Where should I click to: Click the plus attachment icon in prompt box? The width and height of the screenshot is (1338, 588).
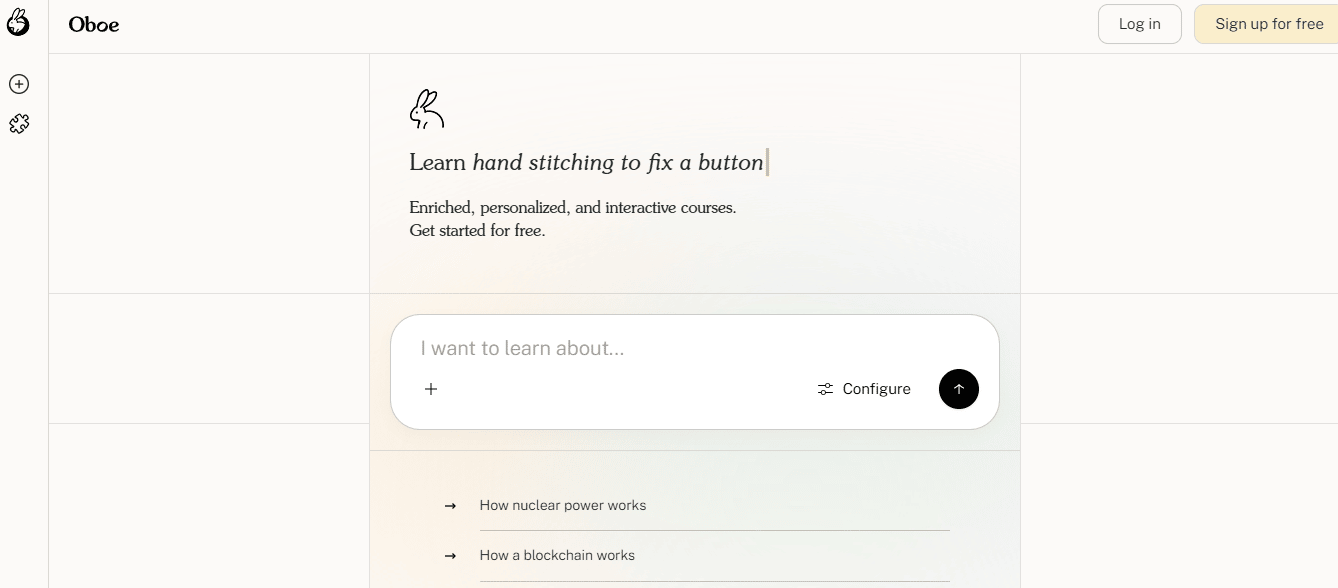pos(431,389)
